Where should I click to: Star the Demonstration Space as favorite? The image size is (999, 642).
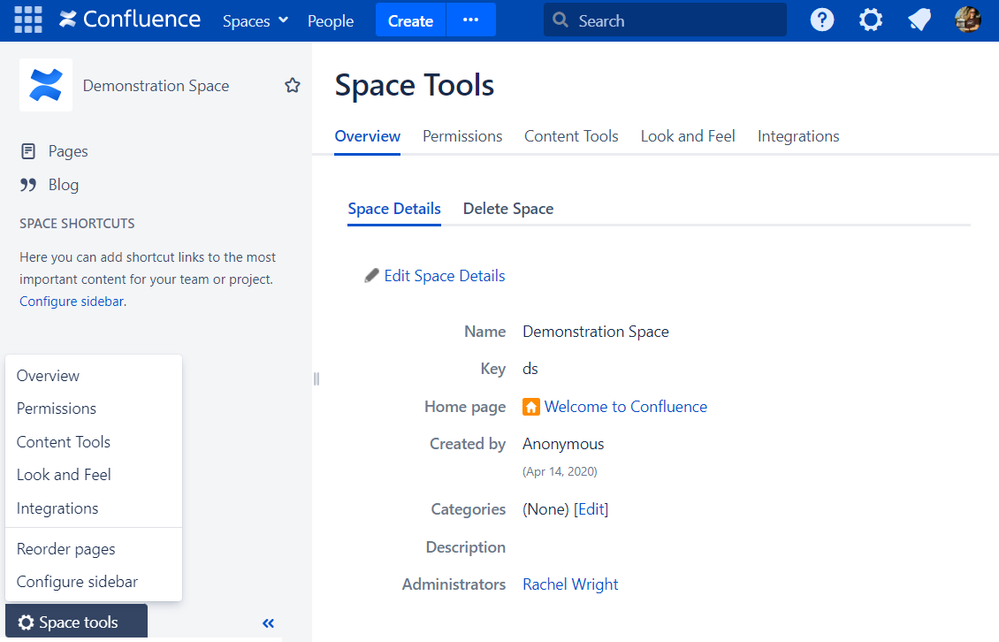tap(292, 85)
